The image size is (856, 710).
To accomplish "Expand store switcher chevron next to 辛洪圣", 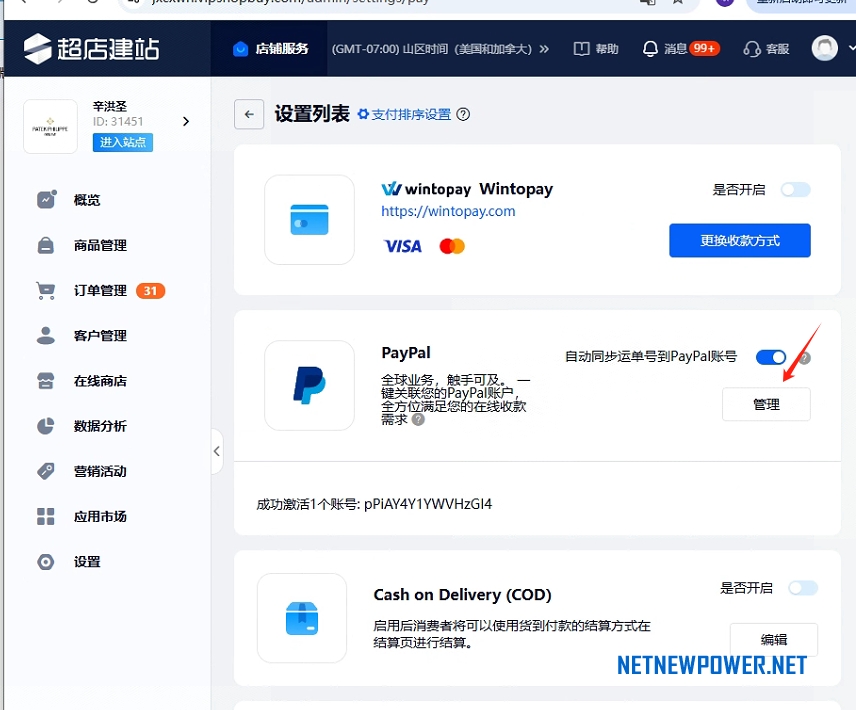I will [186, 121].
